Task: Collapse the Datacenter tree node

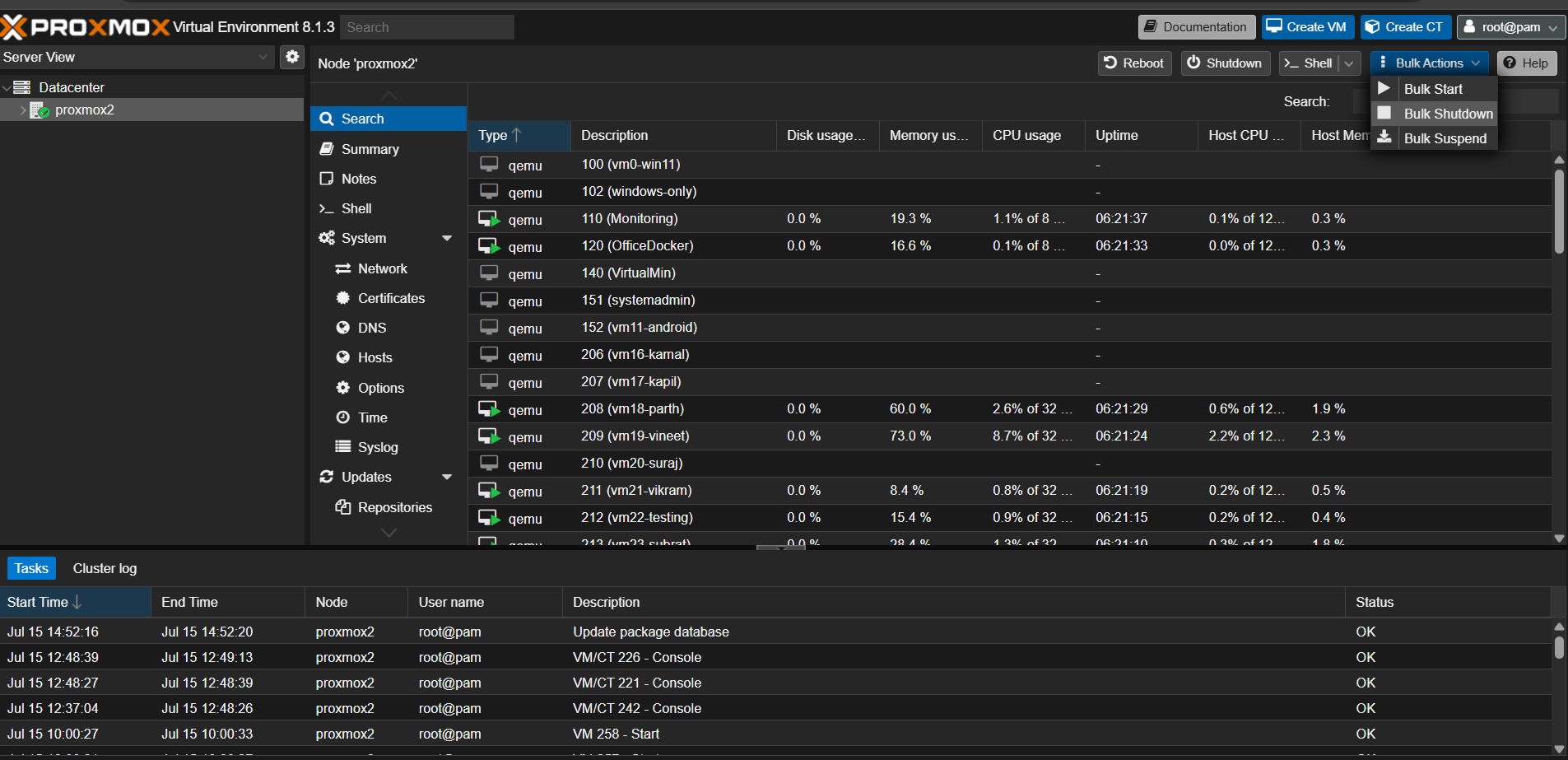Action: (x=7, y=87)
